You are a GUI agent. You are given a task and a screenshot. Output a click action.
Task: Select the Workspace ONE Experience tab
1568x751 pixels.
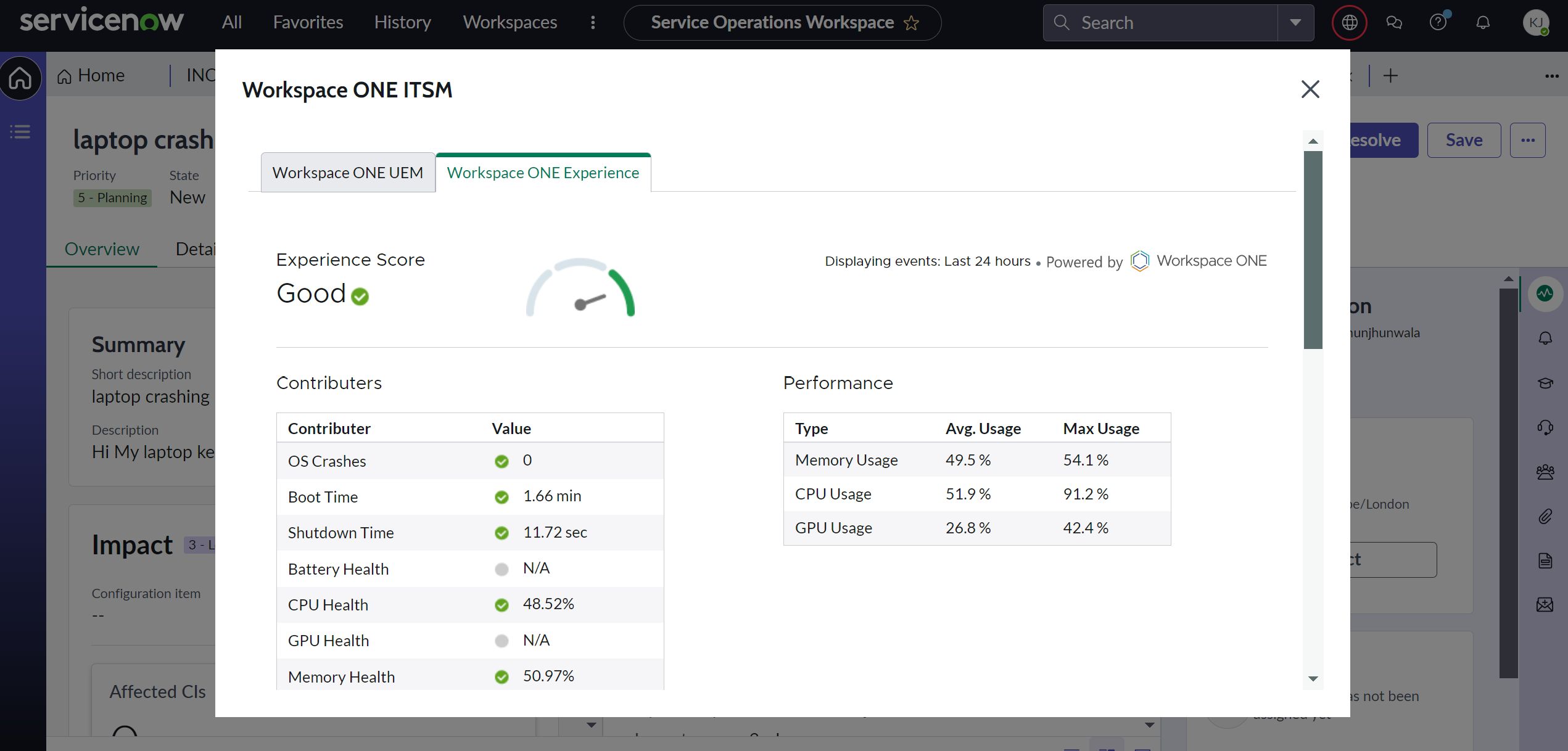coord(543,173)
